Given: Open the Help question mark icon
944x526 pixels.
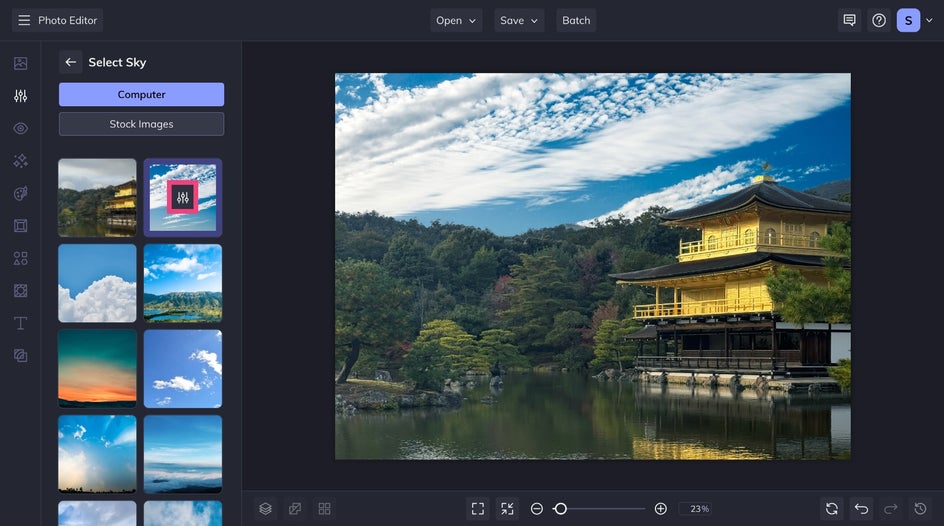Looking at the screenshot, I should [879, 20].
